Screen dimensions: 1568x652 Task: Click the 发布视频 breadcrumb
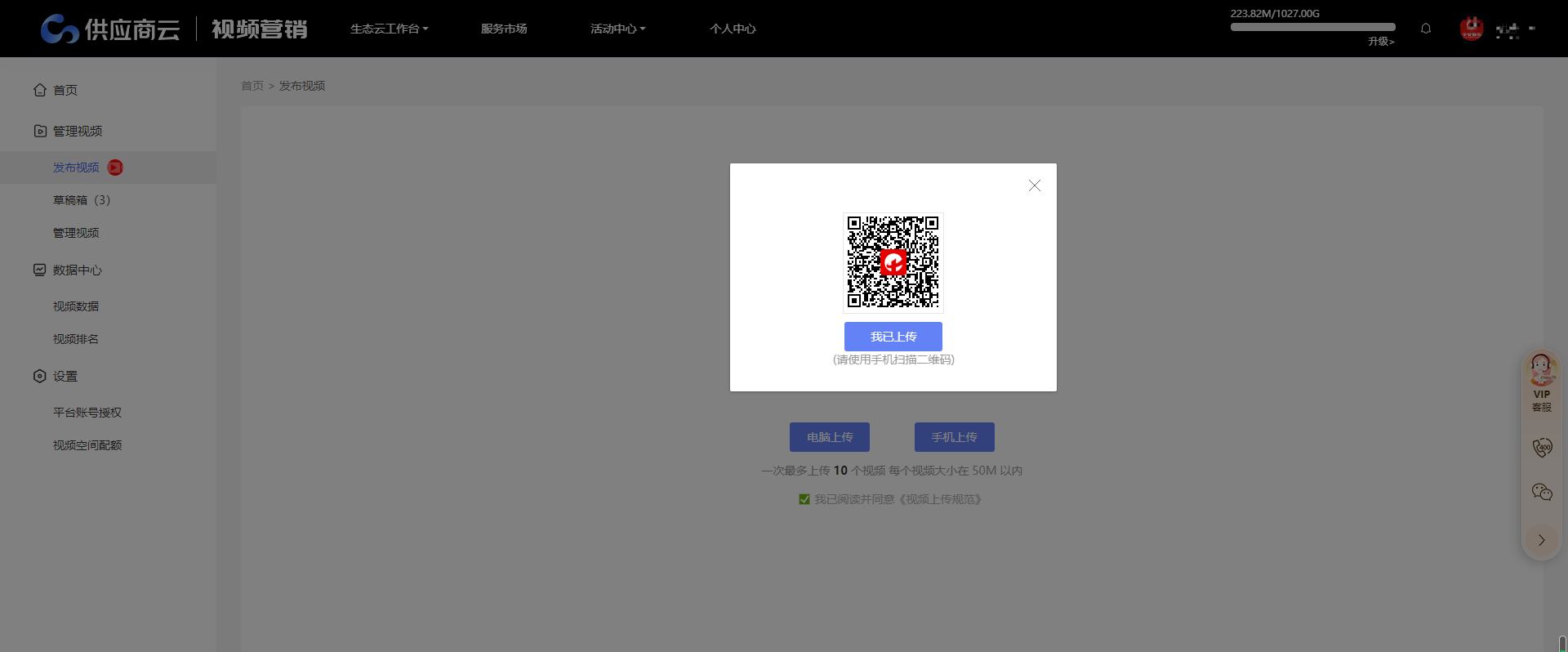[x=302, y=86]
